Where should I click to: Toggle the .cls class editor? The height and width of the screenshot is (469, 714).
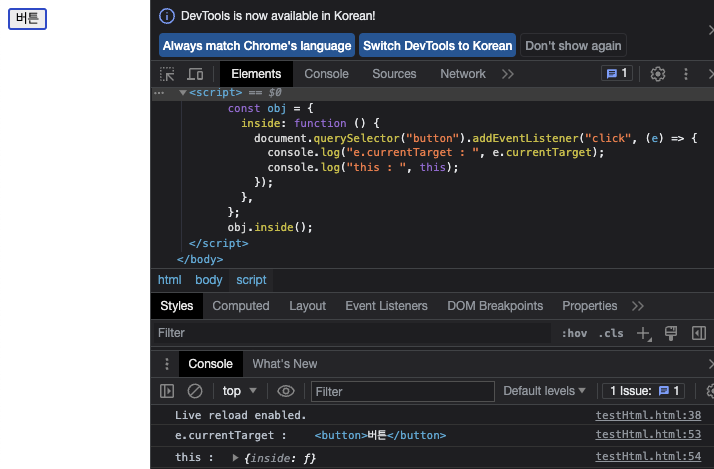pos(611,333)
